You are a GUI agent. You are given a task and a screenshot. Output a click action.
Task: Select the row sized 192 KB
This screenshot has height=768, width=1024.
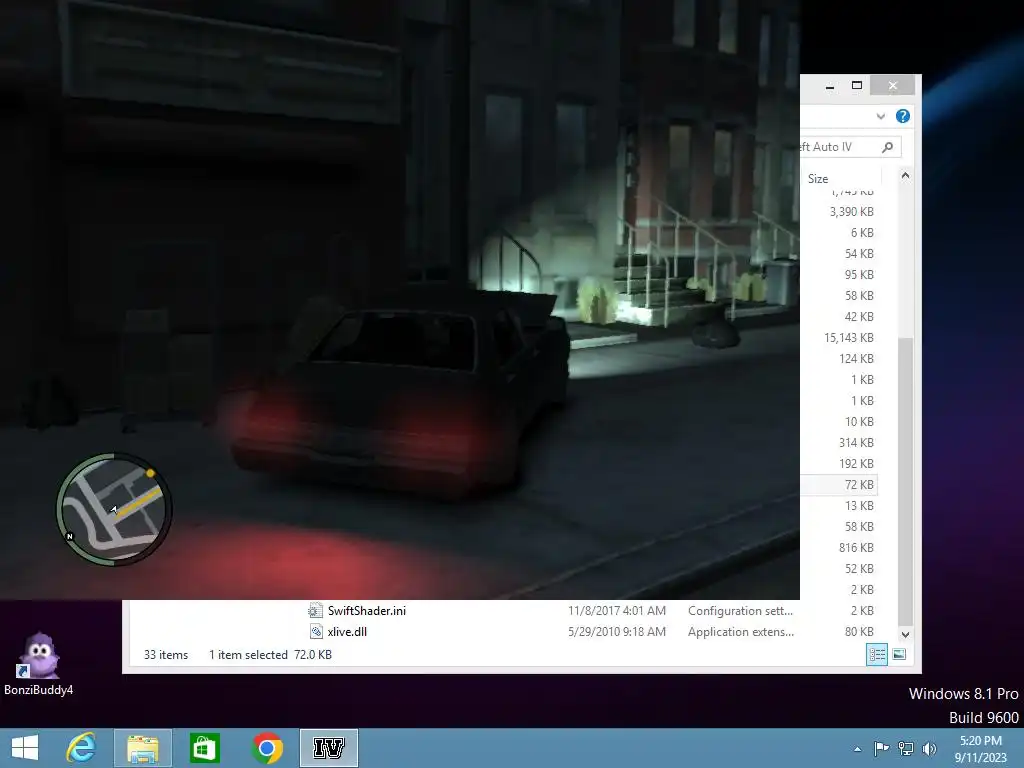pyautogui.click(x=856, y=464)
